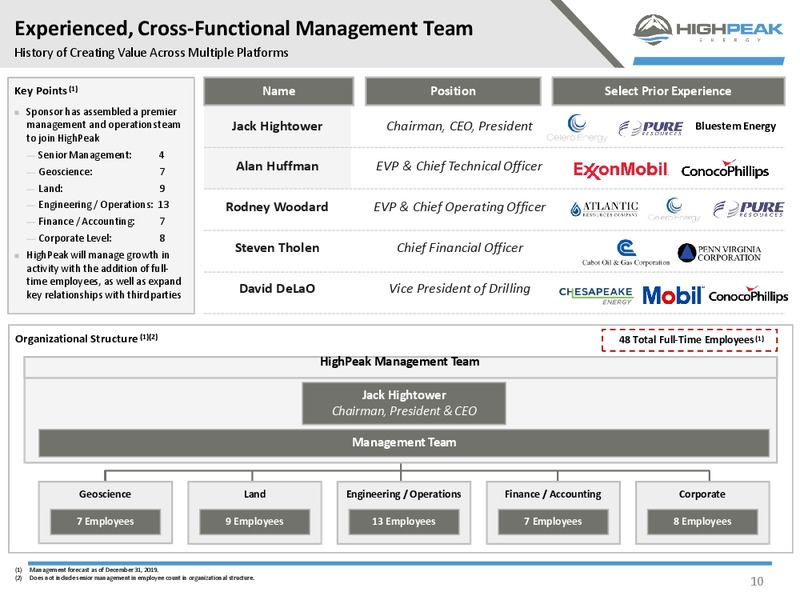
Task: Click ConocoPhillips logo in David DeLaO row
Action: [748, 294]
